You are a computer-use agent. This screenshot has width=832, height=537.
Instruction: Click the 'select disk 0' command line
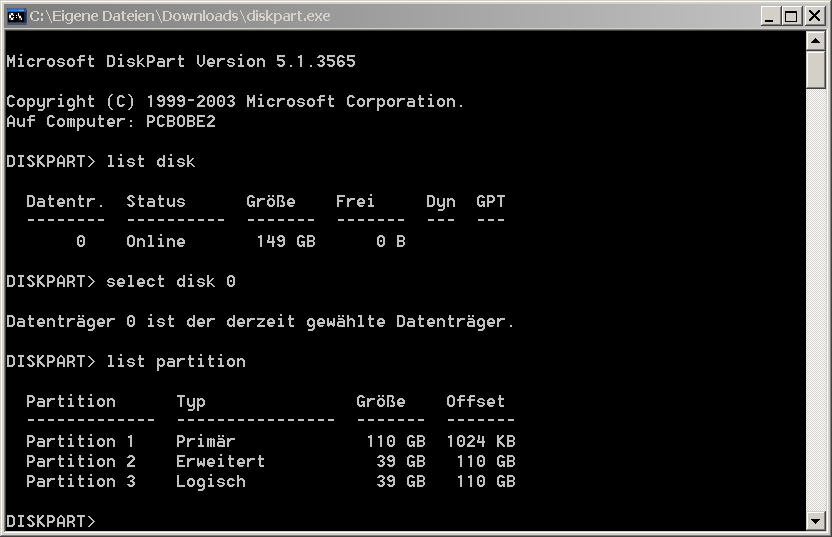click(121, 281)
